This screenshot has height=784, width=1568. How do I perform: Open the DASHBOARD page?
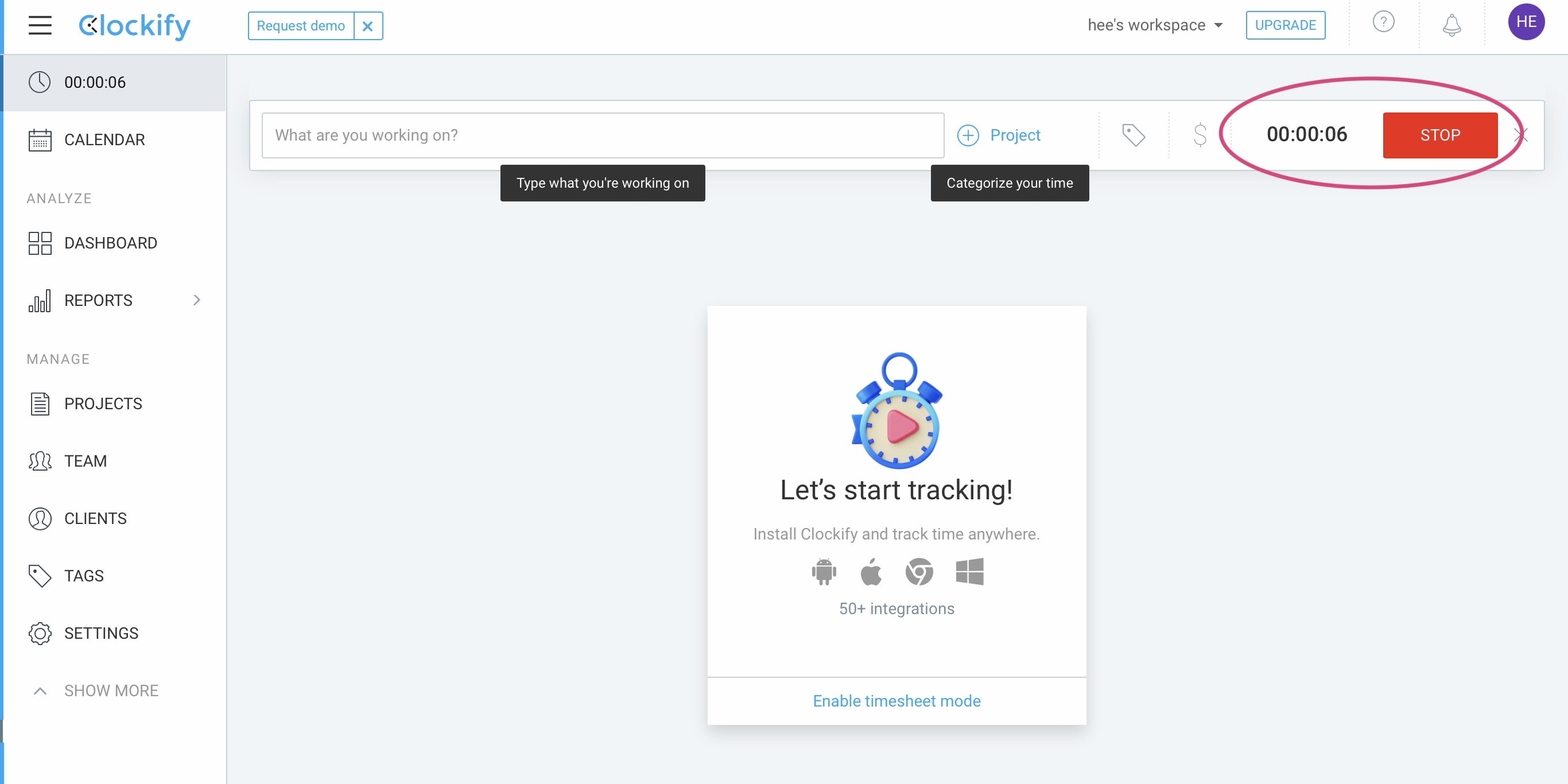(114, 243)
